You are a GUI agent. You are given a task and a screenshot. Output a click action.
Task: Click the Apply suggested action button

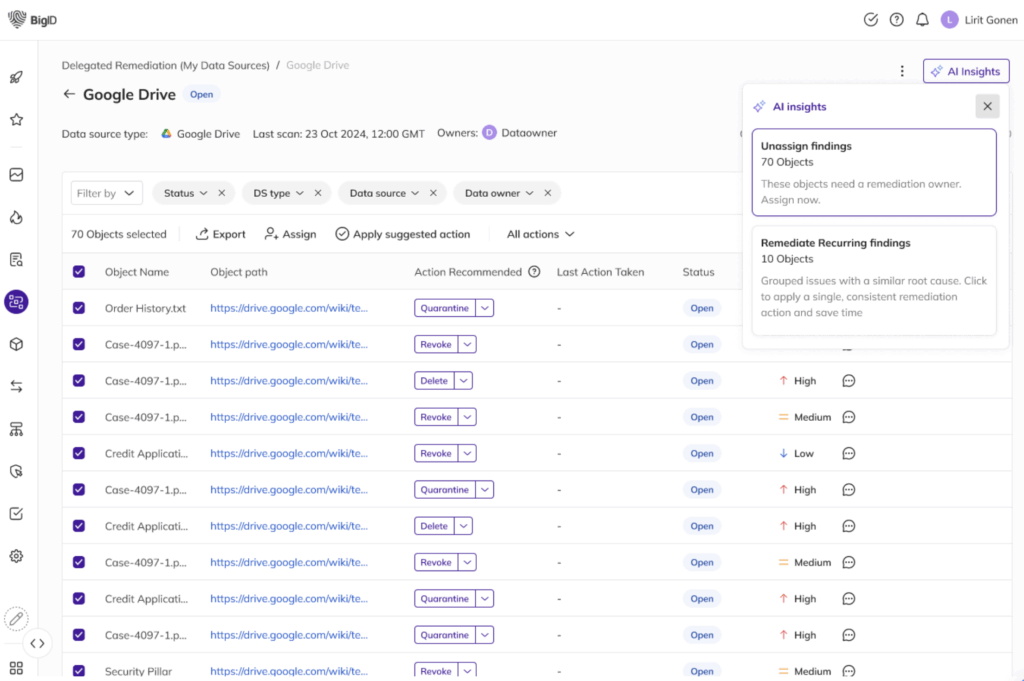(402, 234)
